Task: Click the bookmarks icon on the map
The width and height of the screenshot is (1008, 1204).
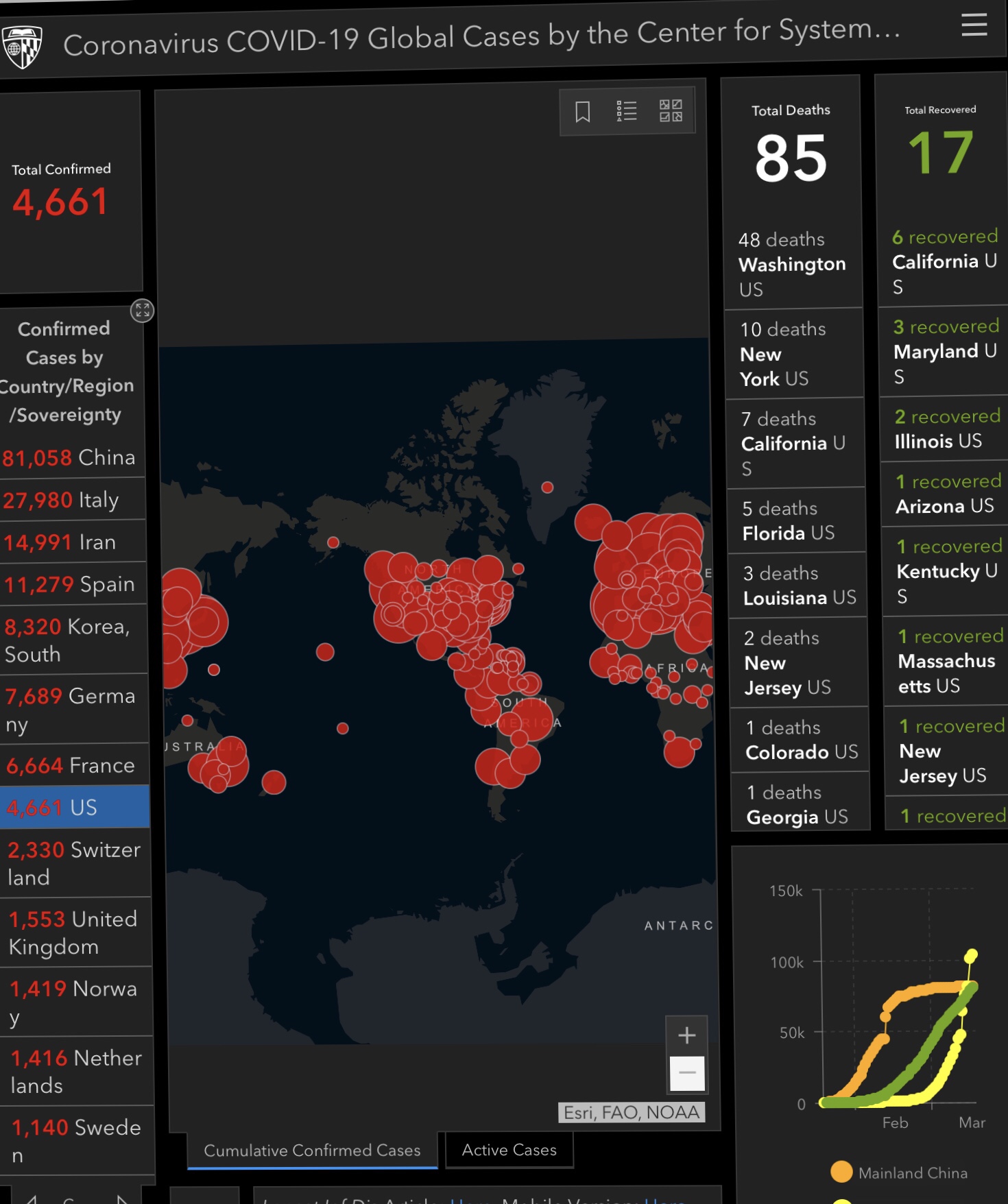Action: tap(582, 112)
